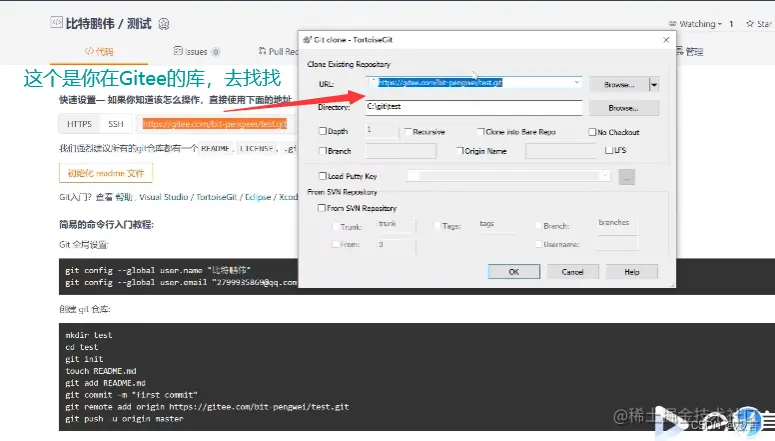
Task: Expand the URL history dropdown
Action: pos(576,83)
